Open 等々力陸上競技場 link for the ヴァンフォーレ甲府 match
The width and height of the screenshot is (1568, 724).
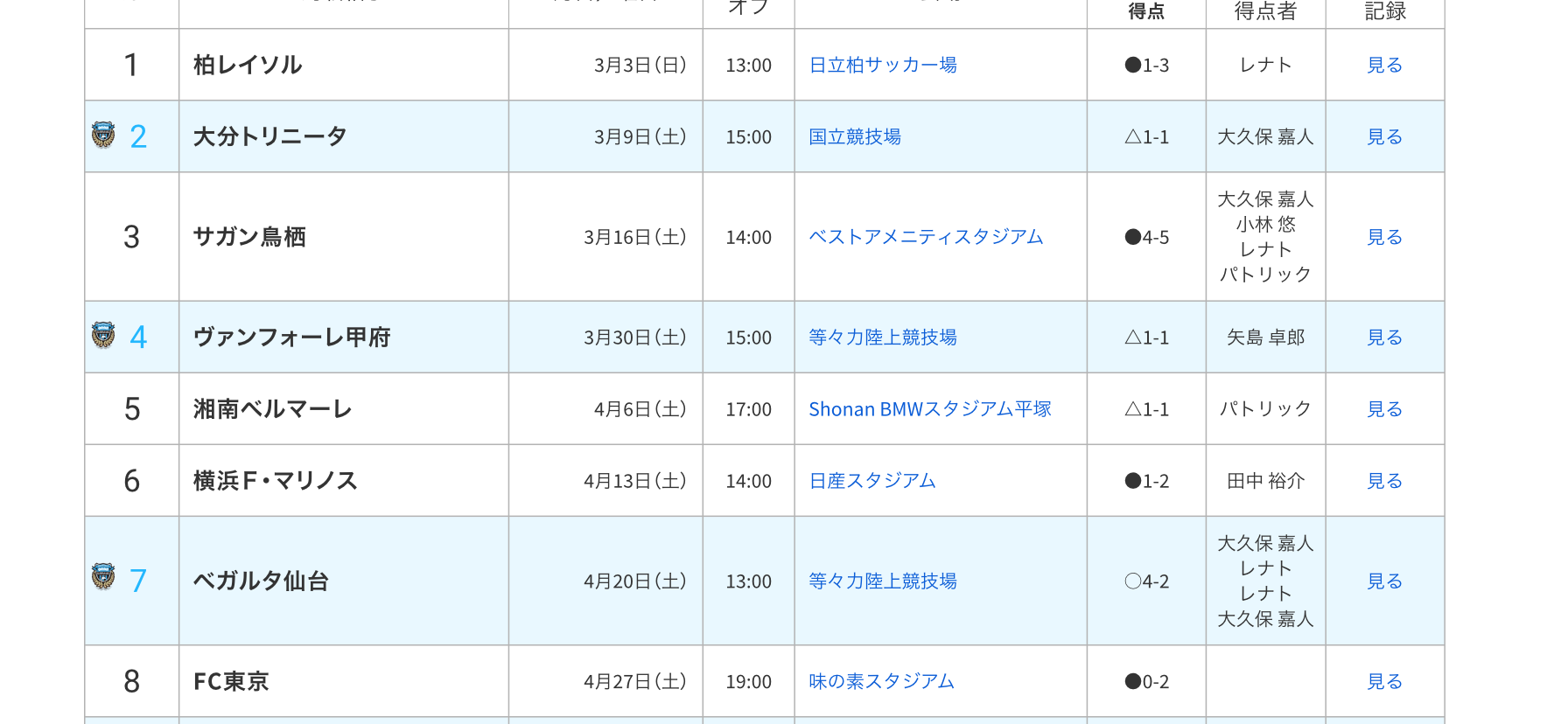pyautogui.click(x=882, y=338)
